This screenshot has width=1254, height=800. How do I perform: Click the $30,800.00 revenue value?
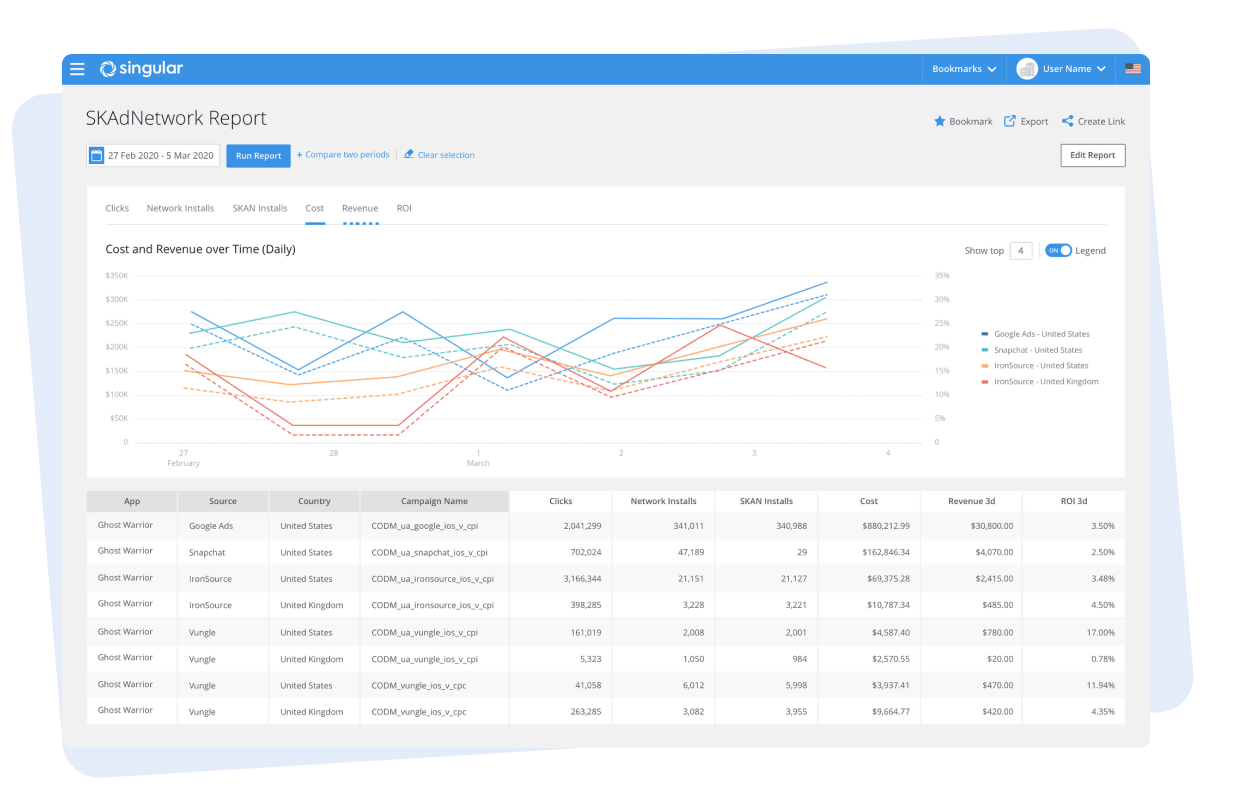click(990, 526)
